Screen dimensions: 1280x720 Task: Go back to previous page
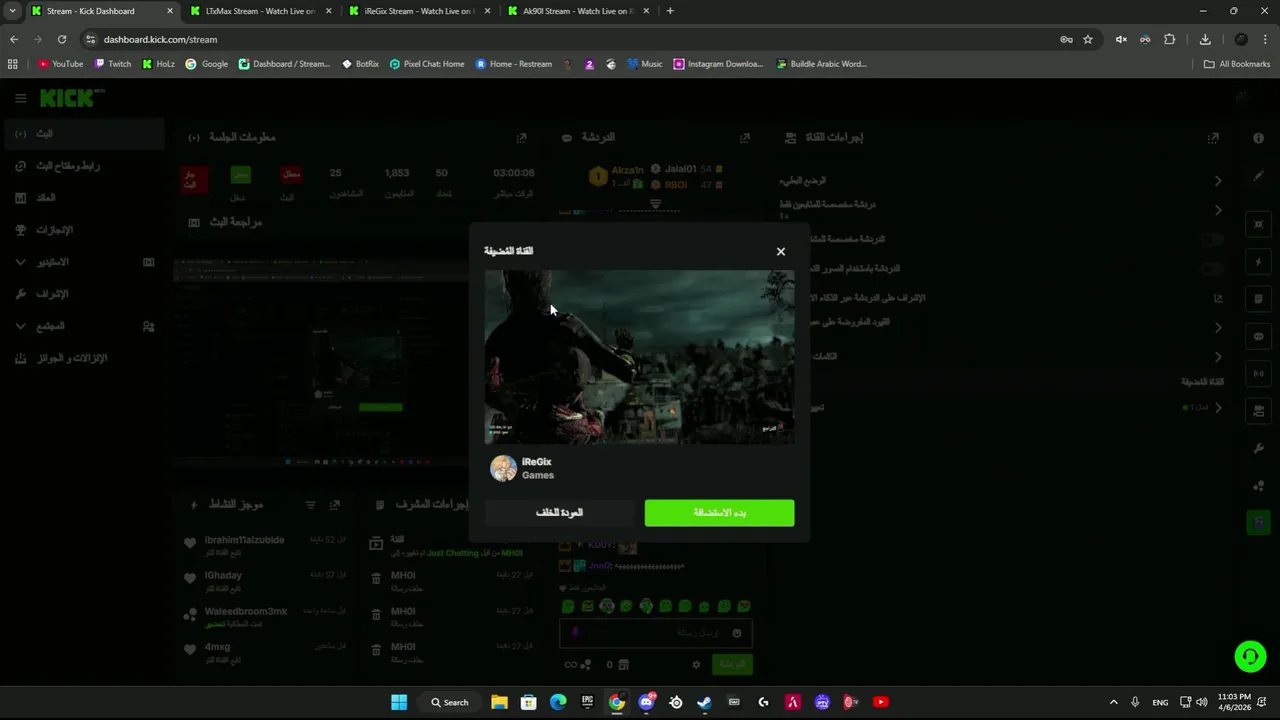pos(14,39)
